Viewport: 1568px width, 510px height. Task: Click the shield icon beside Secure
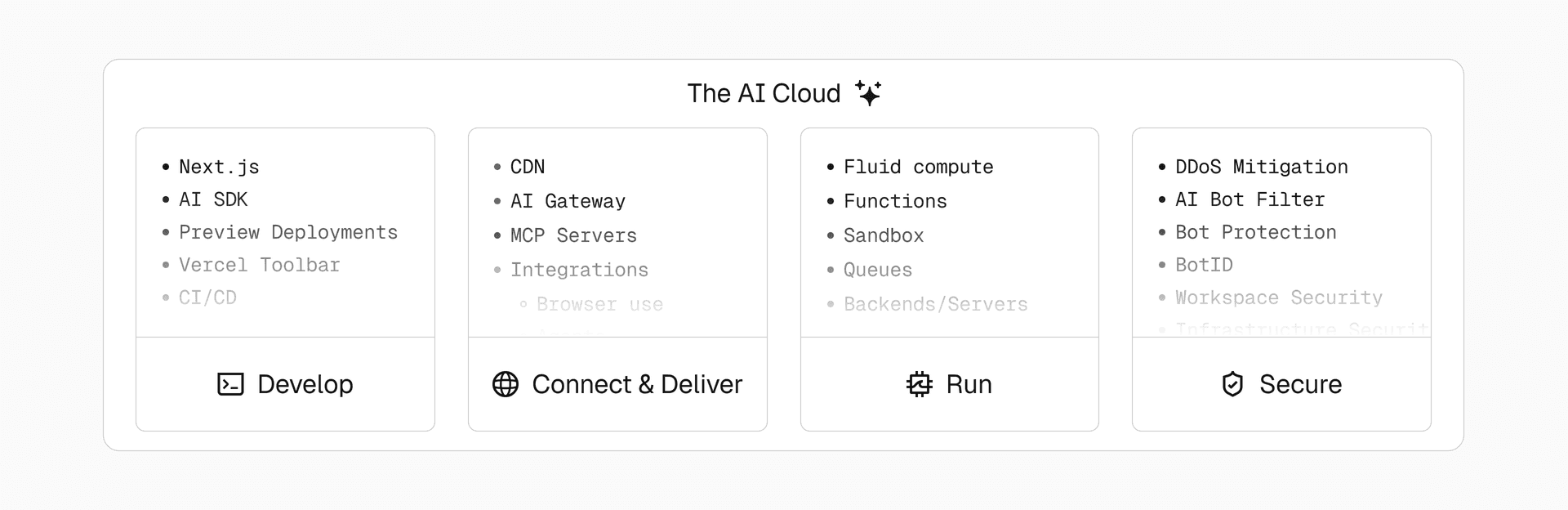tap(1232, 384)
